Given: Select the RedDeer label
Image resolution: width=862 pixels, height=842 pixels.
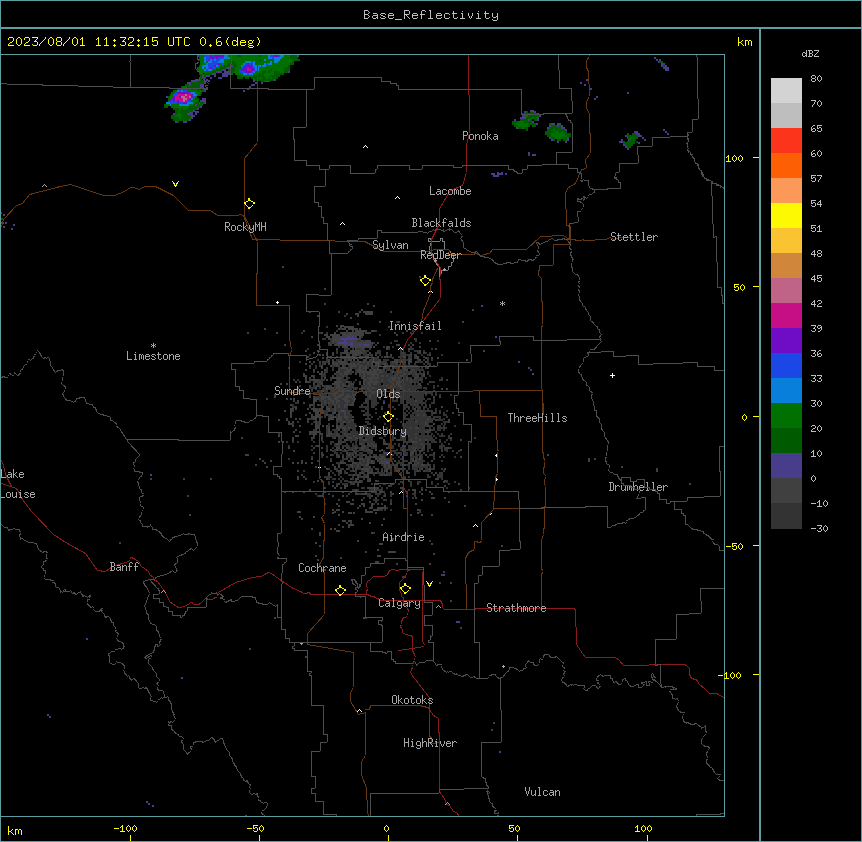Looking at the screenshot, I should (440, 255).
